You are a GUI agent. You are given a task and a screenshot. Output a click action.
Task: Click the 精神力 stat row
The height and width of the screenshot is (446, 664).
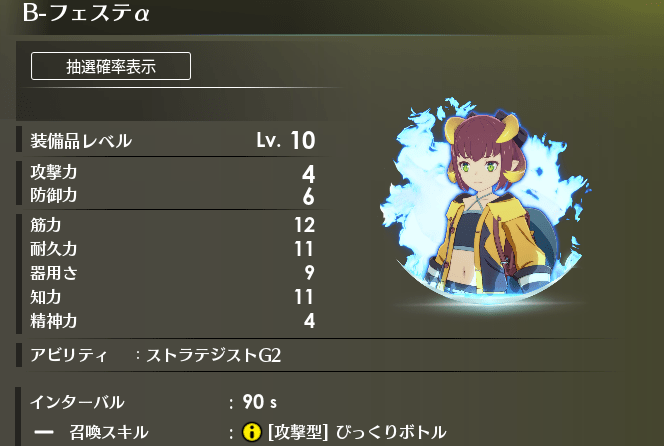tap(173, 321)
